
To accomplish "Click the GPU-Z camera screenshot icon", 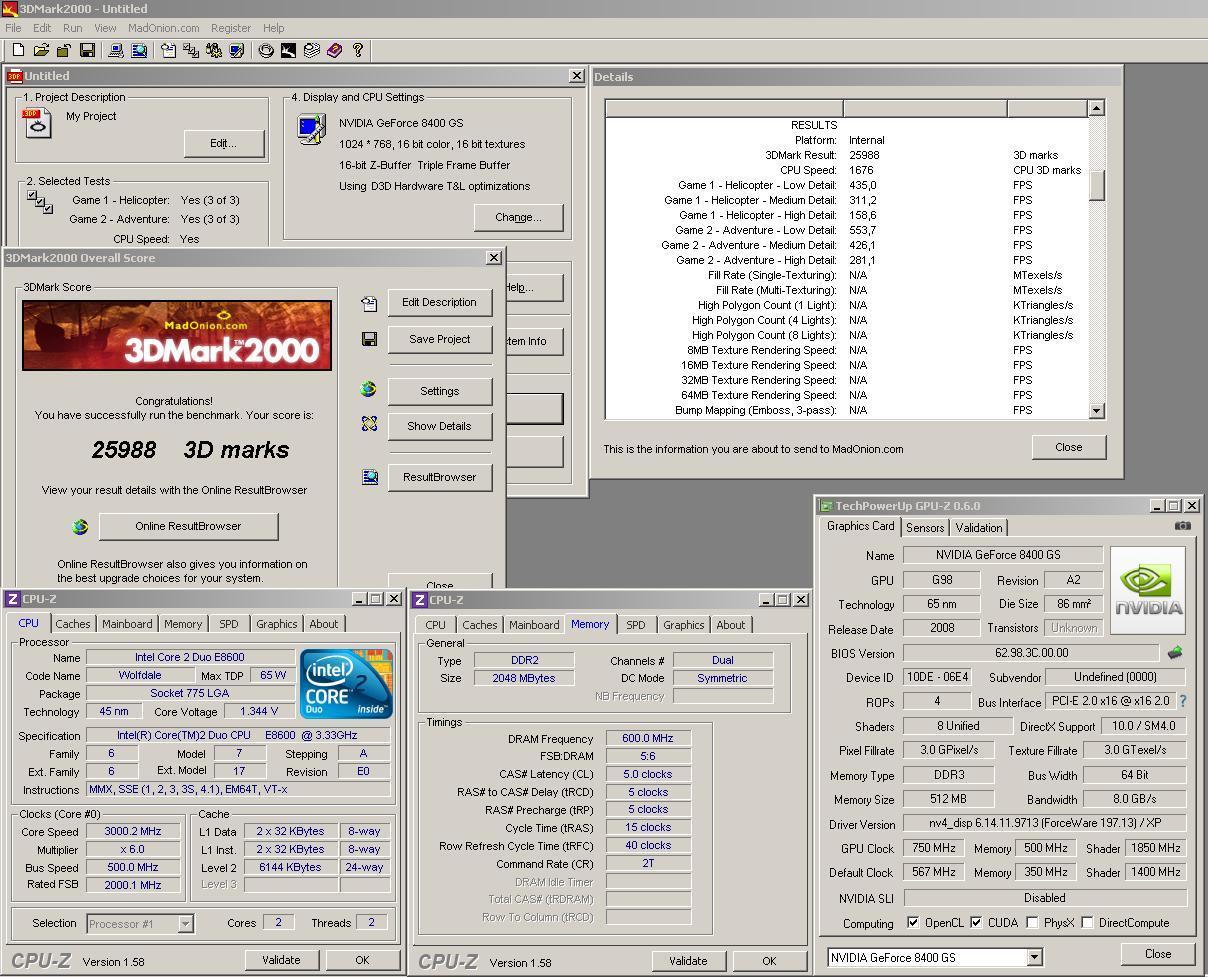I will tap(1182, 526).
